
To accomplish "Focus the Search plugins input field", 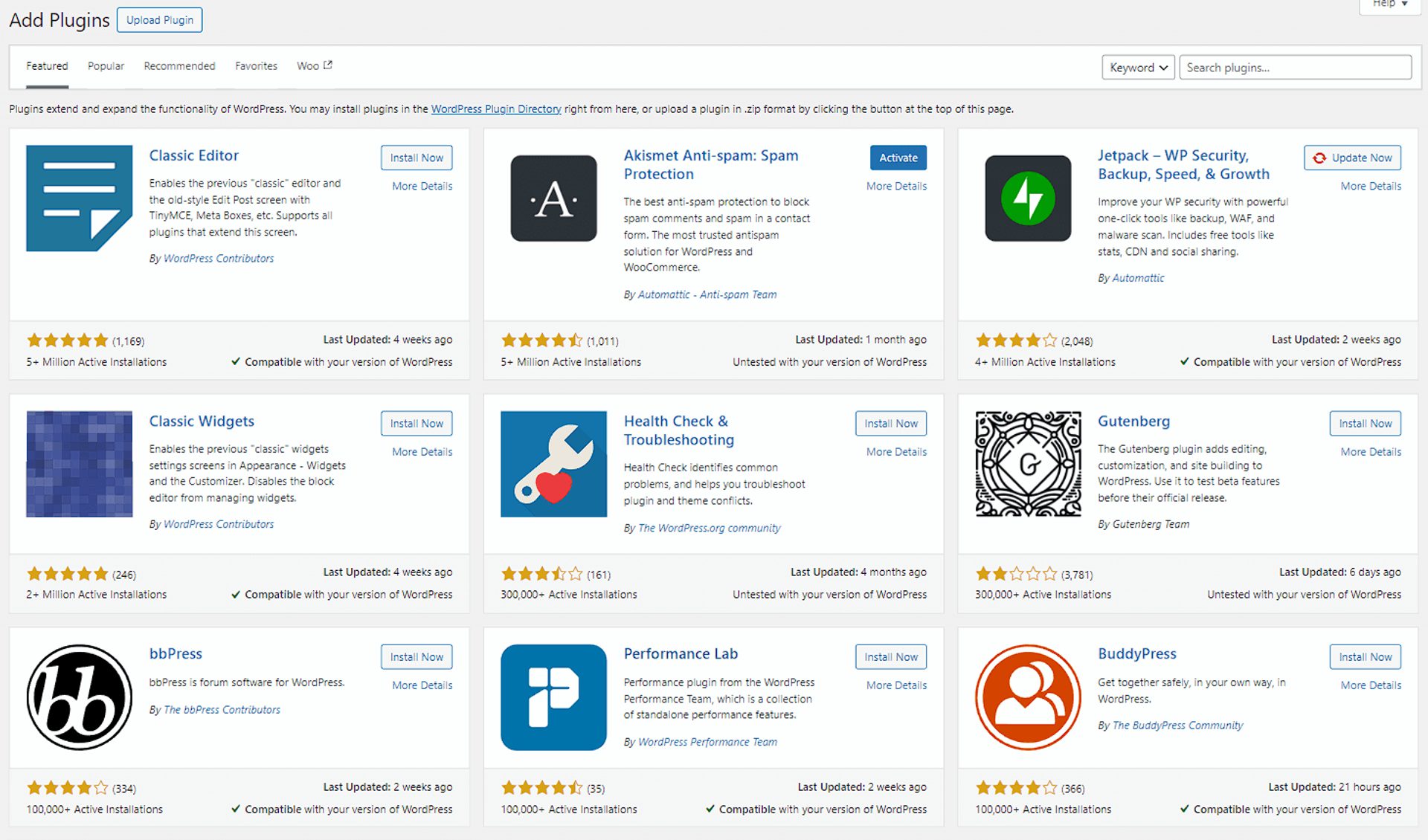I will tap(1295, 68).
